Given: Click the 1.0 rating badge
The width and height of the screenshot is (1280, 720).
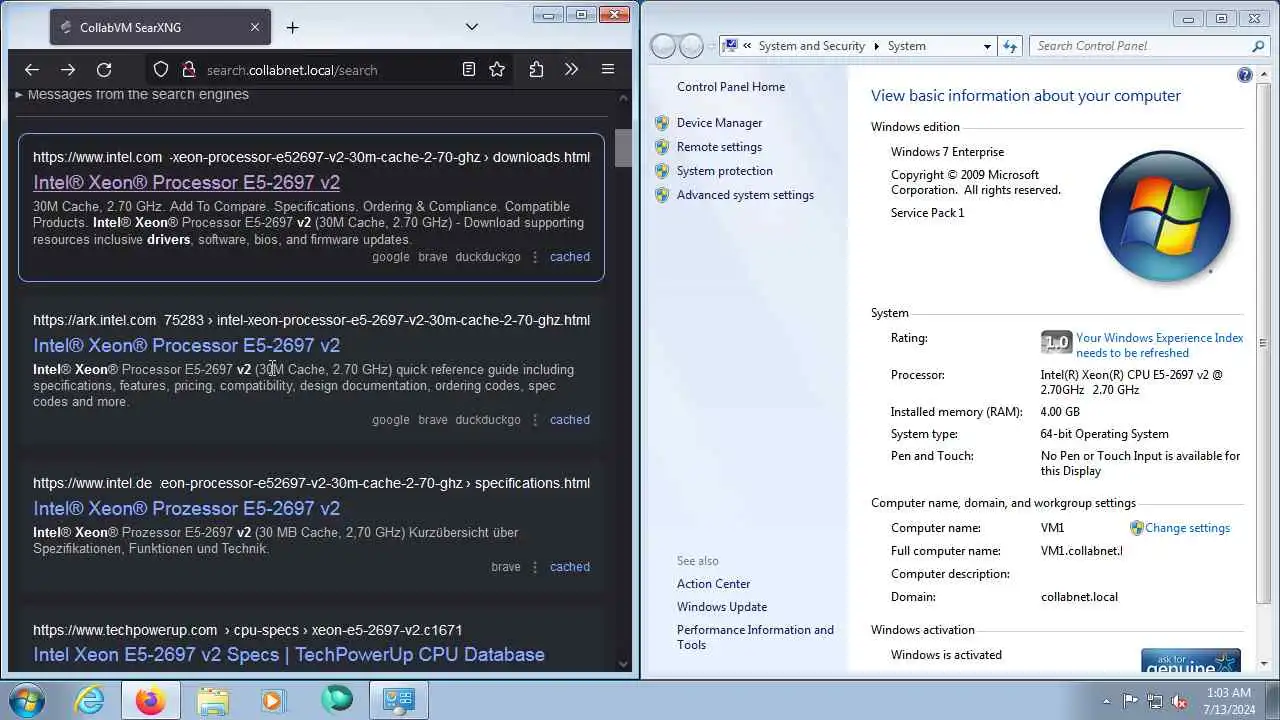Looking at the screenshot, I should tap(1056, 343).
